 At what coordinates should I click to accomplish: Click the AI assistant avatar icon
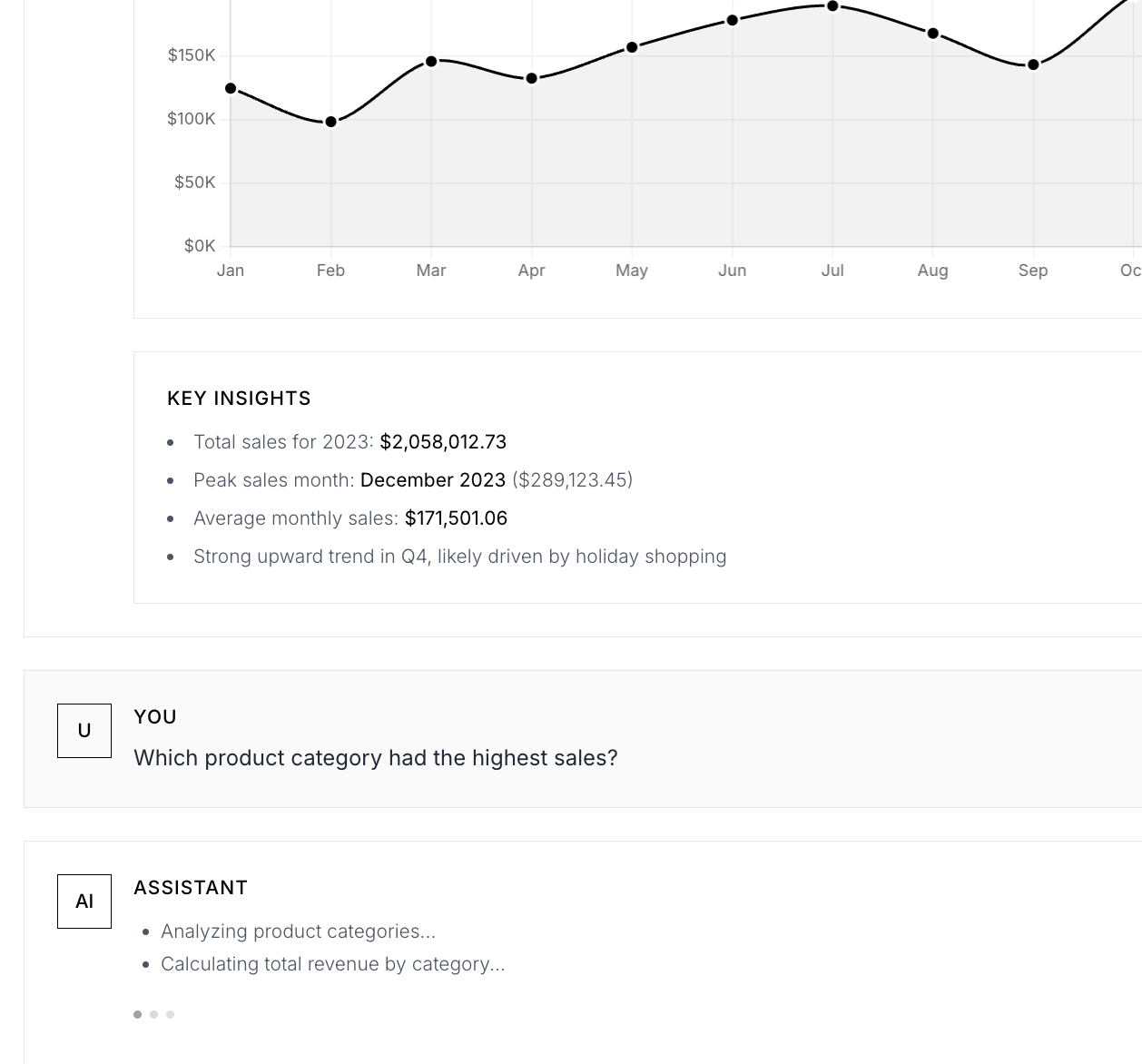pos(84,901)
